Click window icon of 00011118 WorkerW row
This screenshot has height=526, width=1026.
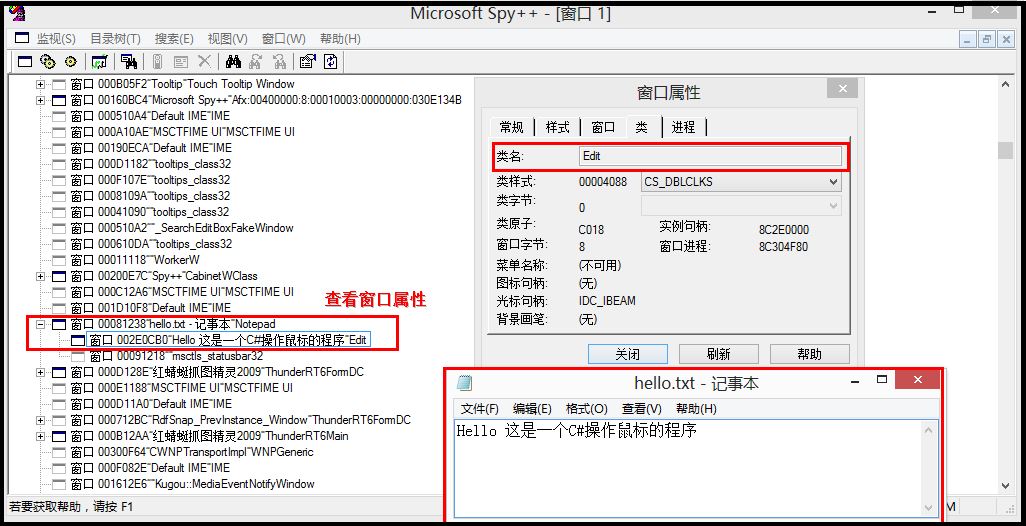(59, 260)
